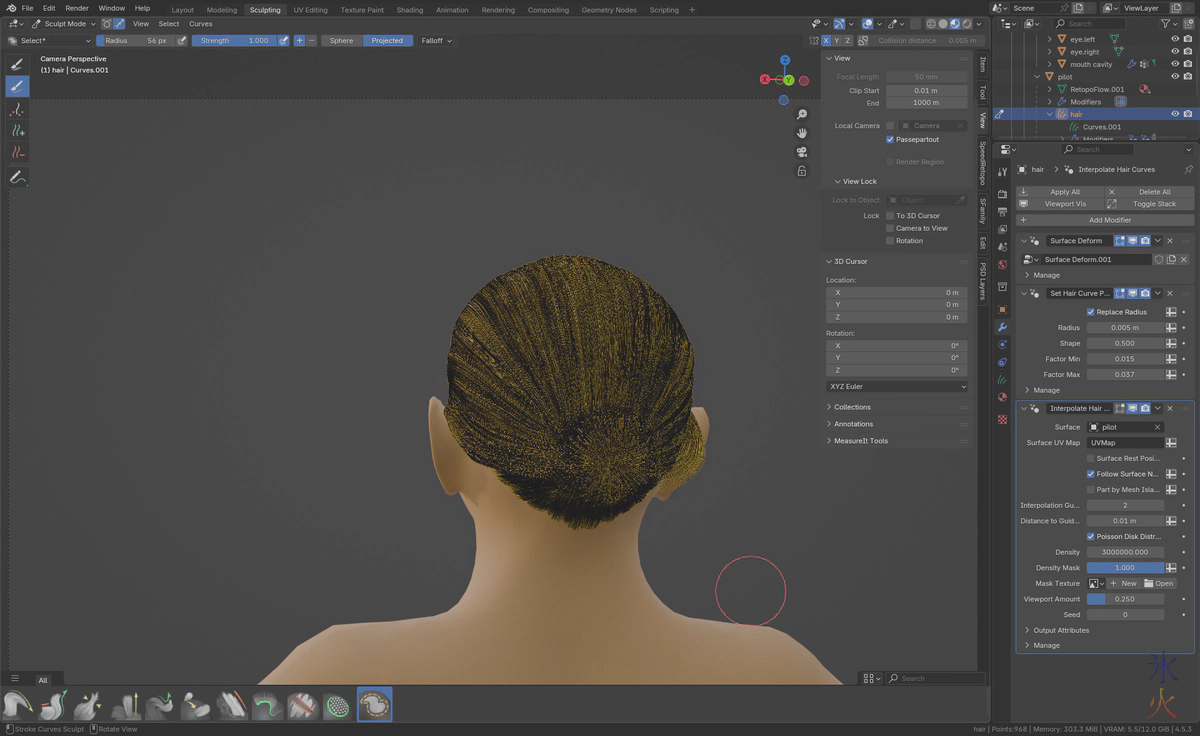Switch to the UV Editing workspace tab
Image resolution: width=1200 pixels, height=736 pixels.
313,8
